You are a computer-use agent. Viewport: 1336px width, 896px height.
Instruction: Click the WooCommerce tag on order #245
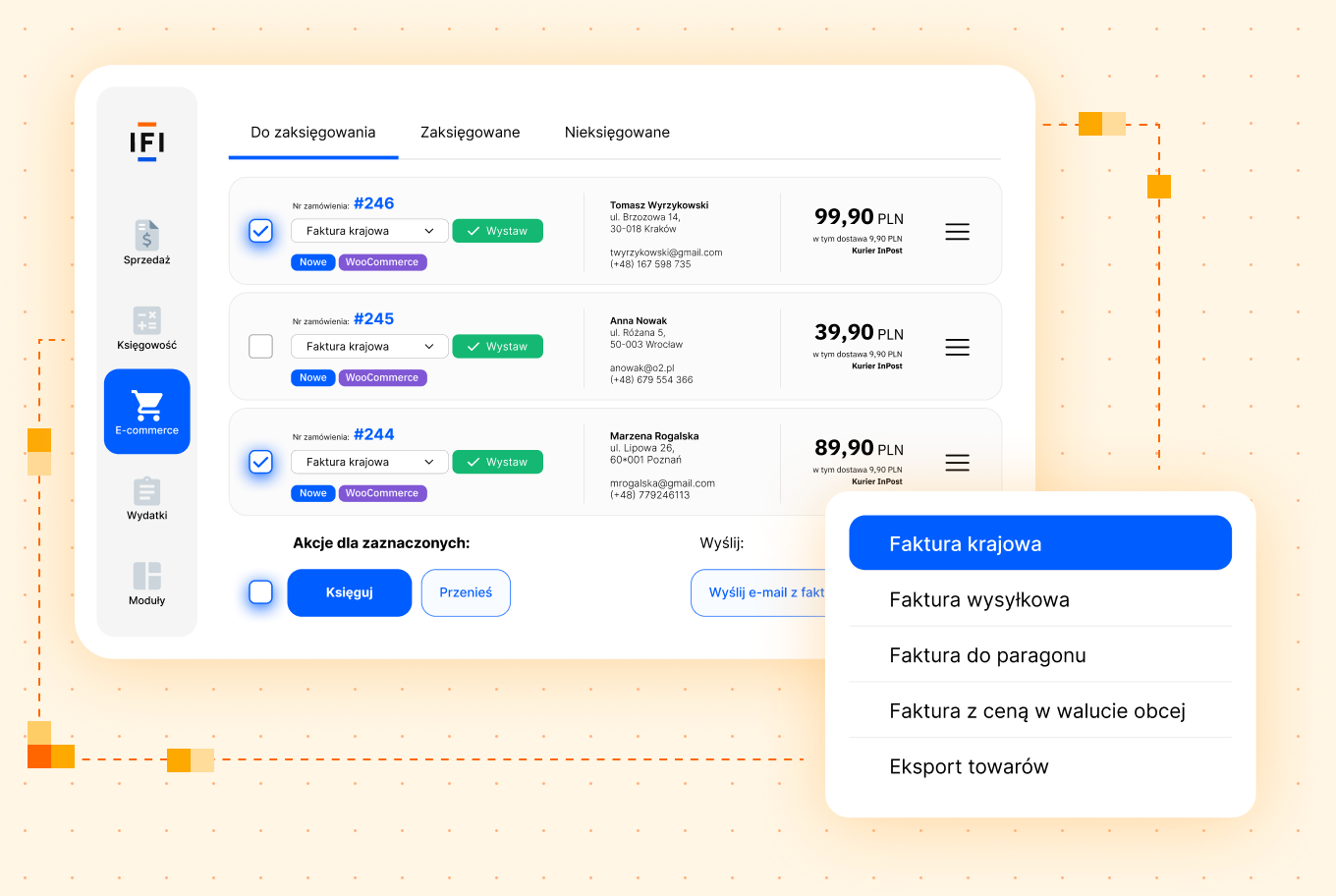(382, 377)
